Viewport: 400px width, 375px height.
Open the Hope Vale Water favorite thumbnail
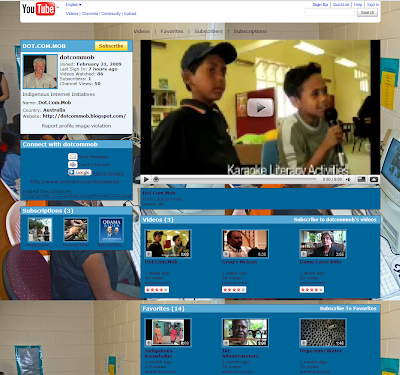click(323, 332)
